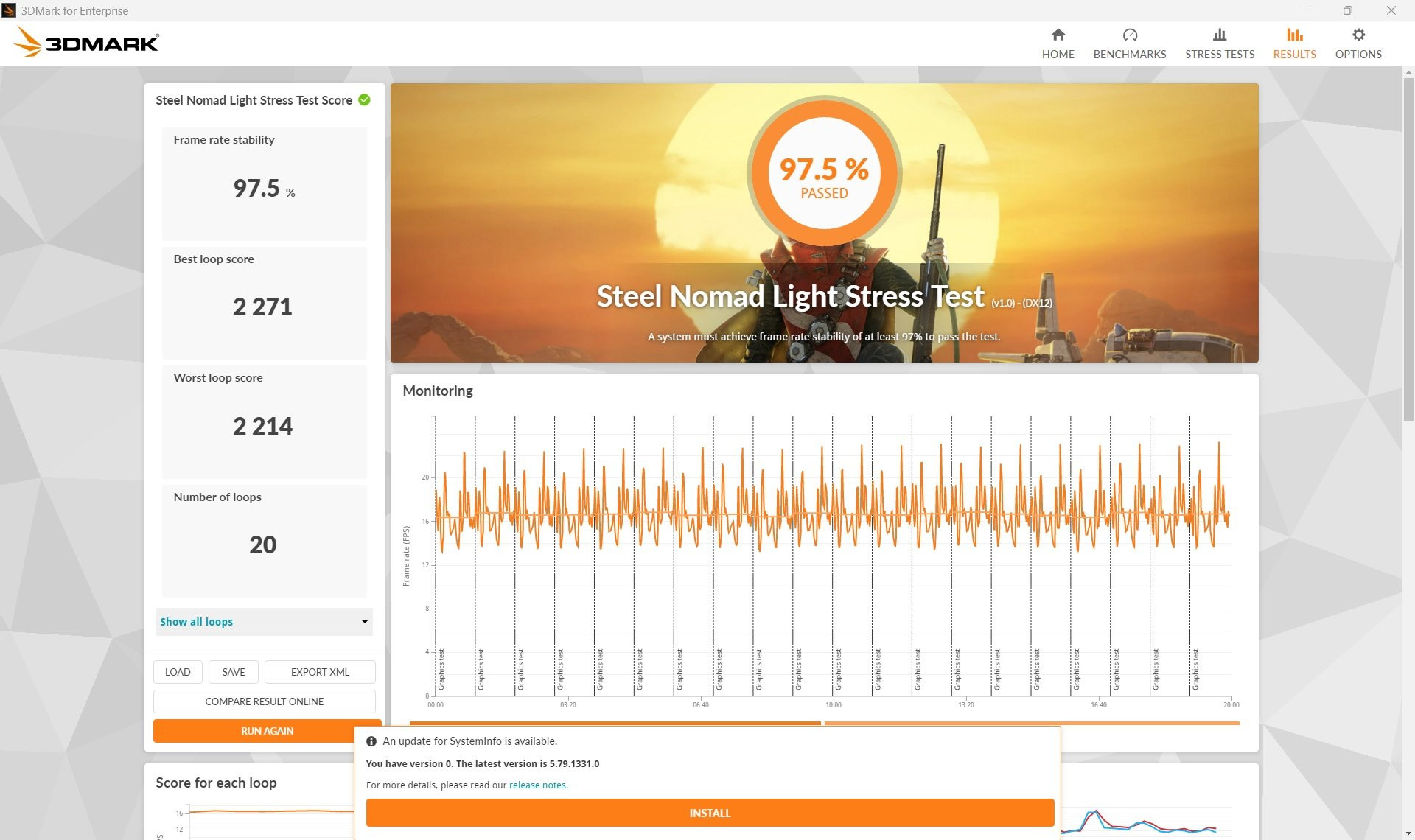Click the 3DMark app icon in title bar
Image resolution: width=1415 pixels, height=840 pixels.
(9, 10)
